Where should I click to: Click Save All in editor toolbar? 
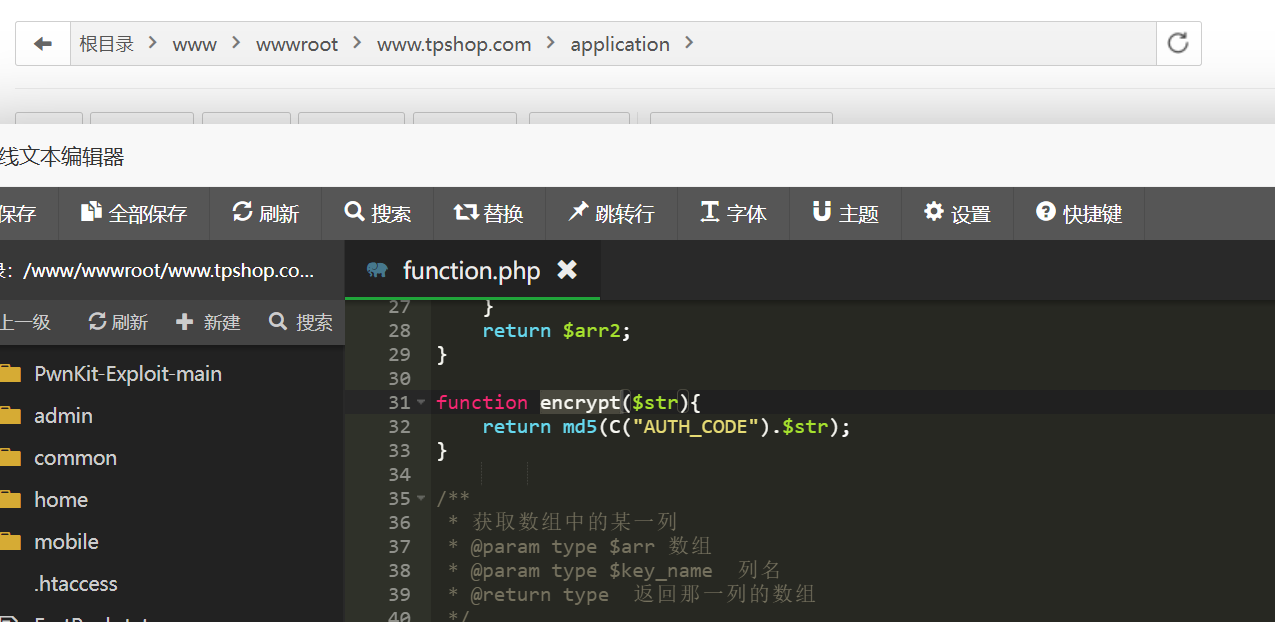coord(134,213)
